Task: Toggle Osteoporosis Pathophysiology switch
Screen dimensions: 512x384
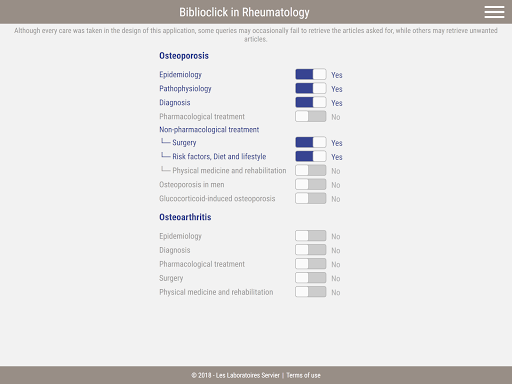Action: click(311, 88)
